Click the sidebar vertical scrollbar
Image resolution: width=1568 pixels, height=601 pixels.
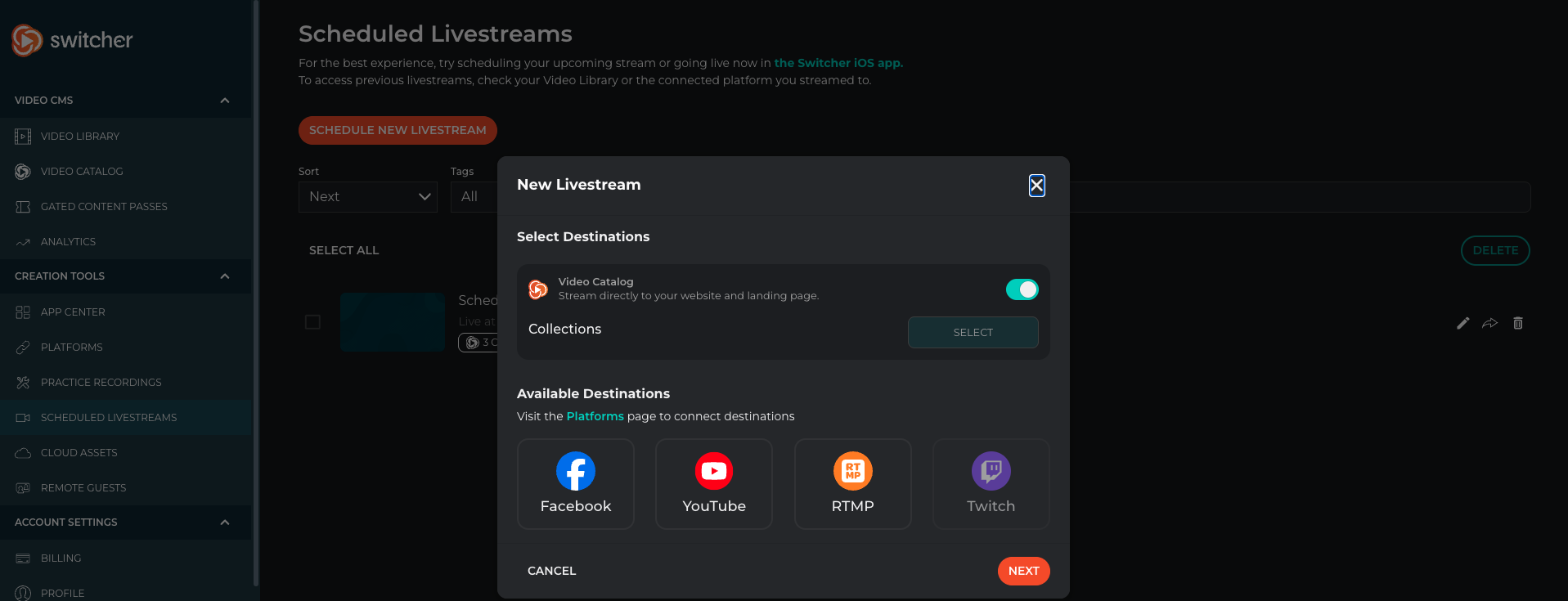[256, 294]
